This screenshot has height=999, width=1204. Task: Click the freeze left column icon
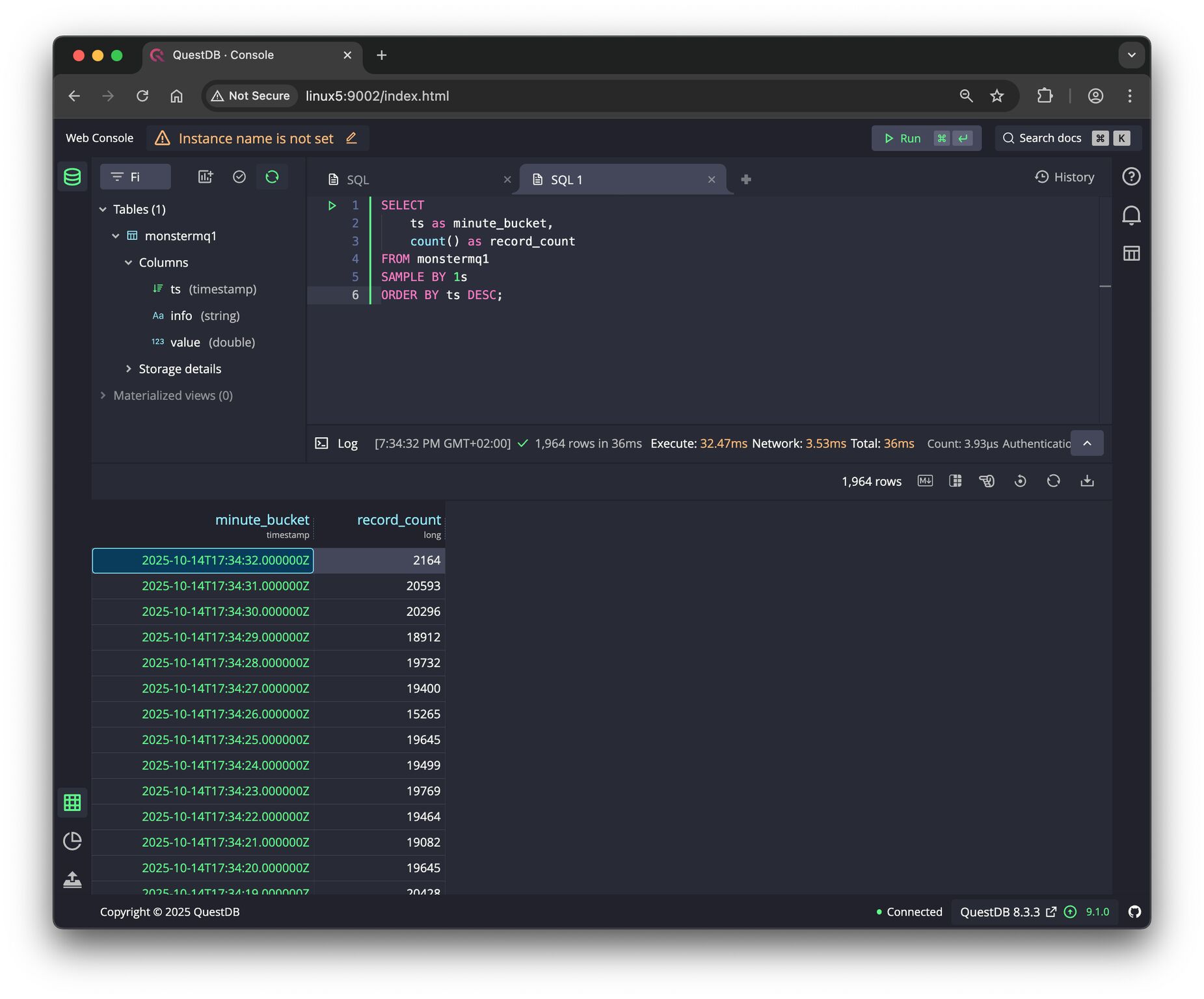955,481
